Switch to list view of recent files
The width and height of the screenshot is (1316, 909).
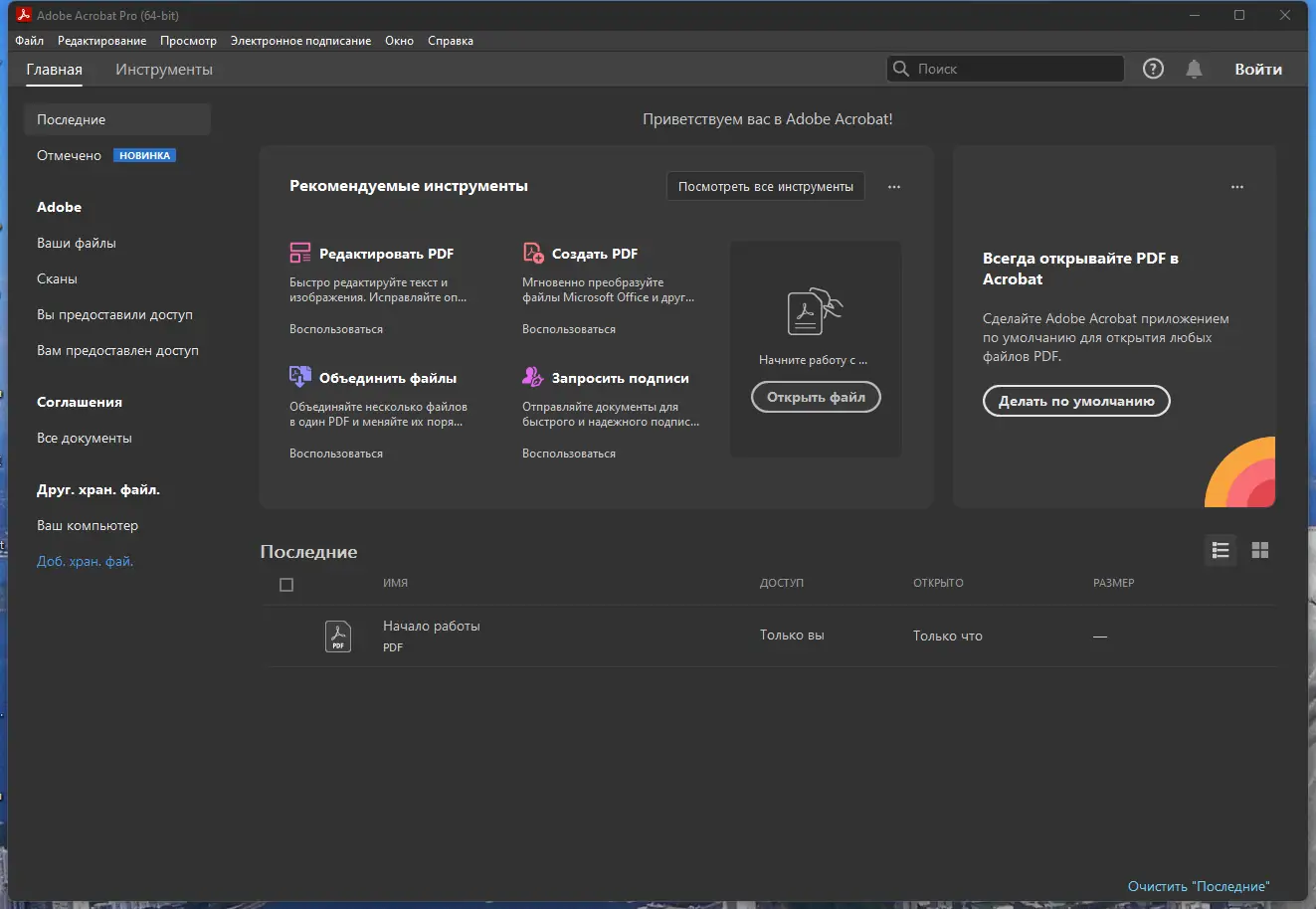coord(1221,550)
